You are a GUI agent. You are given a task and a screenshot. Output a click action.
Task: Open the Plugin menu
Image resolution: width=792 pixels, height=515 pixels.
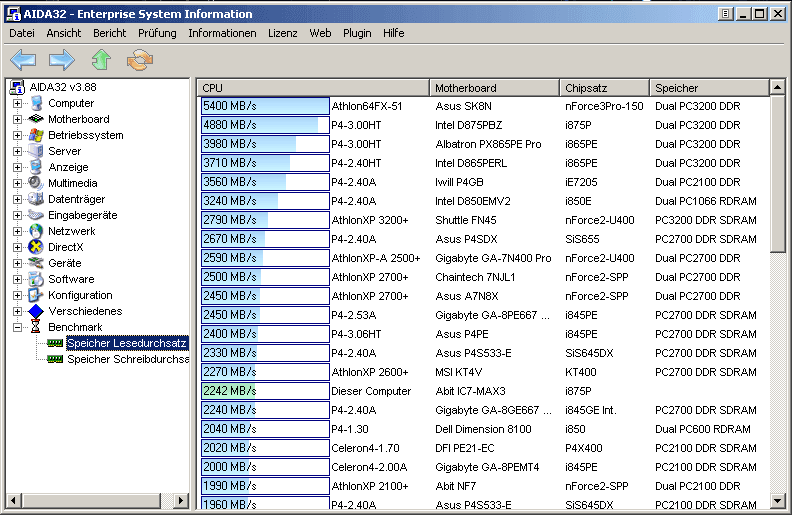pos(357,33)
